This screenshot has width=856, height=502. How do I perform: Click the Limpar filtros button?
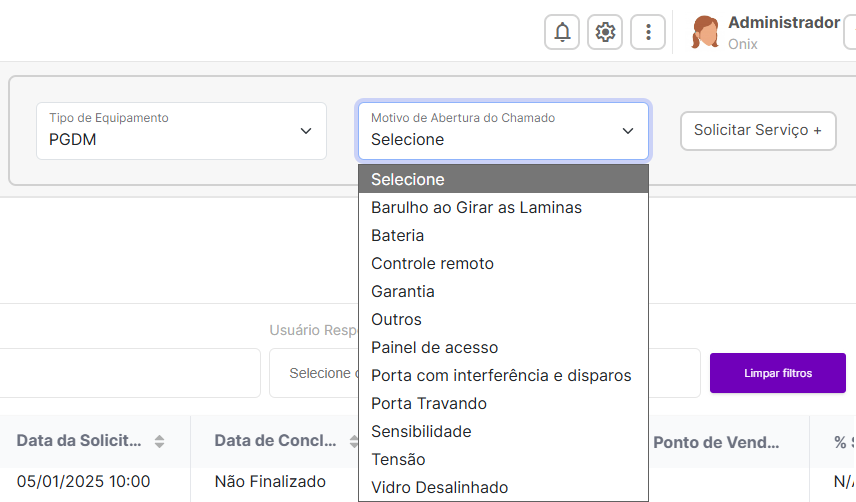coord(777,373)
